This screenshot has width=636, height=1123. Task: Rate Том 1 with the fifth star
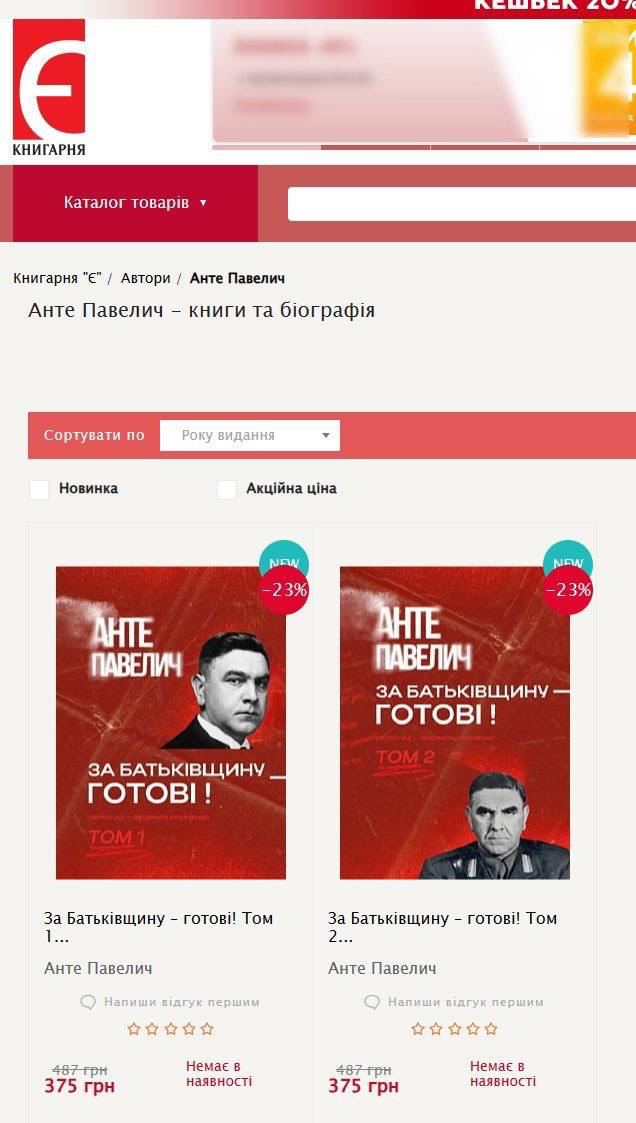[207, 1029]
